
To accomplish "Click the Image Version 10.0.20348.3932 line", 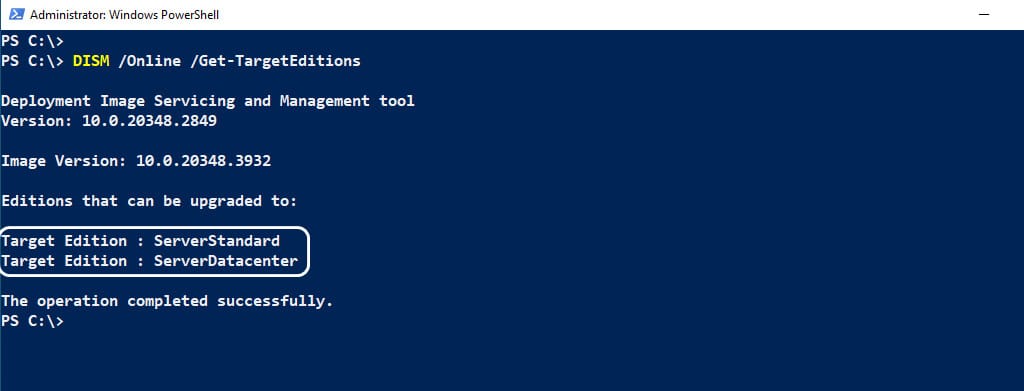I will 136,161.
